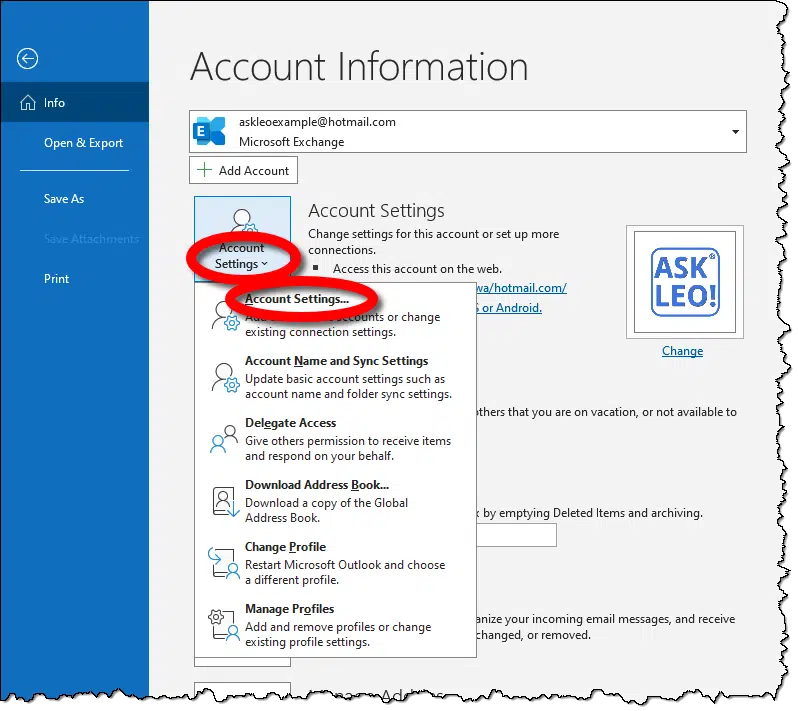Open the Info tab in sidebar
The height and width of the screenshot is (711, 798).
[x=75, y=103]
